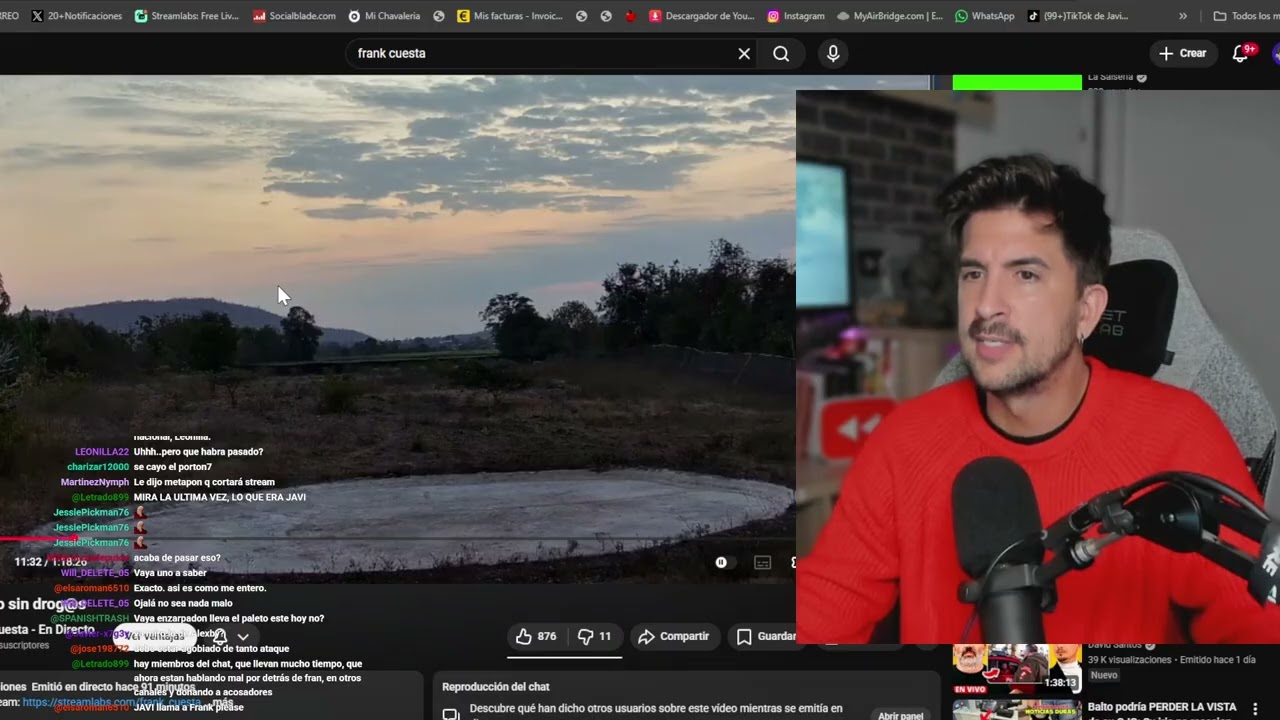Toggle subtitles in the video player
Image resolution: width=1280 pixels, height=720 pixels.
[x=763, y=563]
